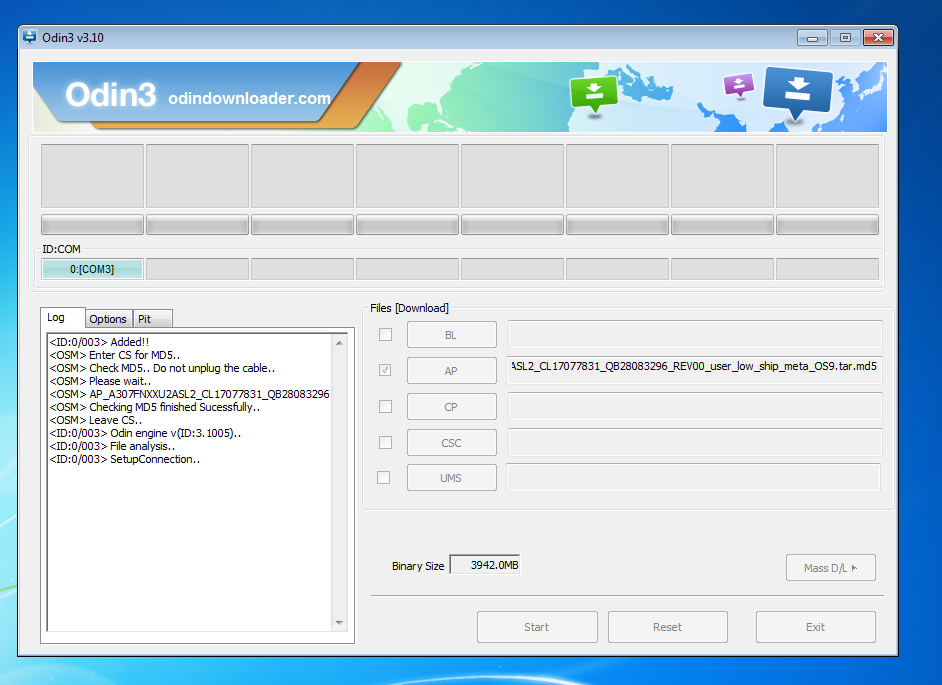Click the 'File analysis..' log line

[112, 446]
